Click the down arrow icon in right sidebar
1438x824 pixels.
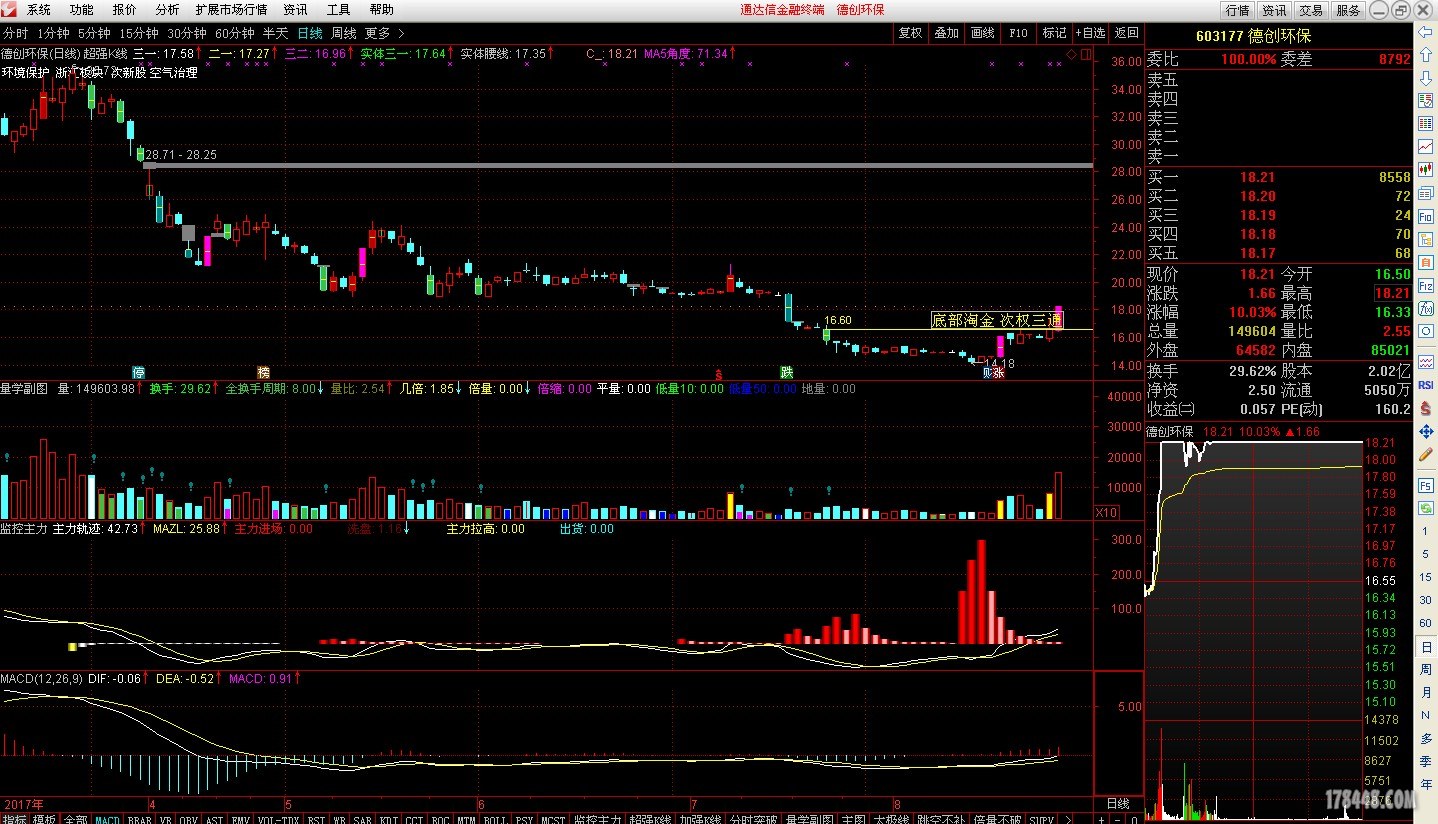[x=1426, y=79]
